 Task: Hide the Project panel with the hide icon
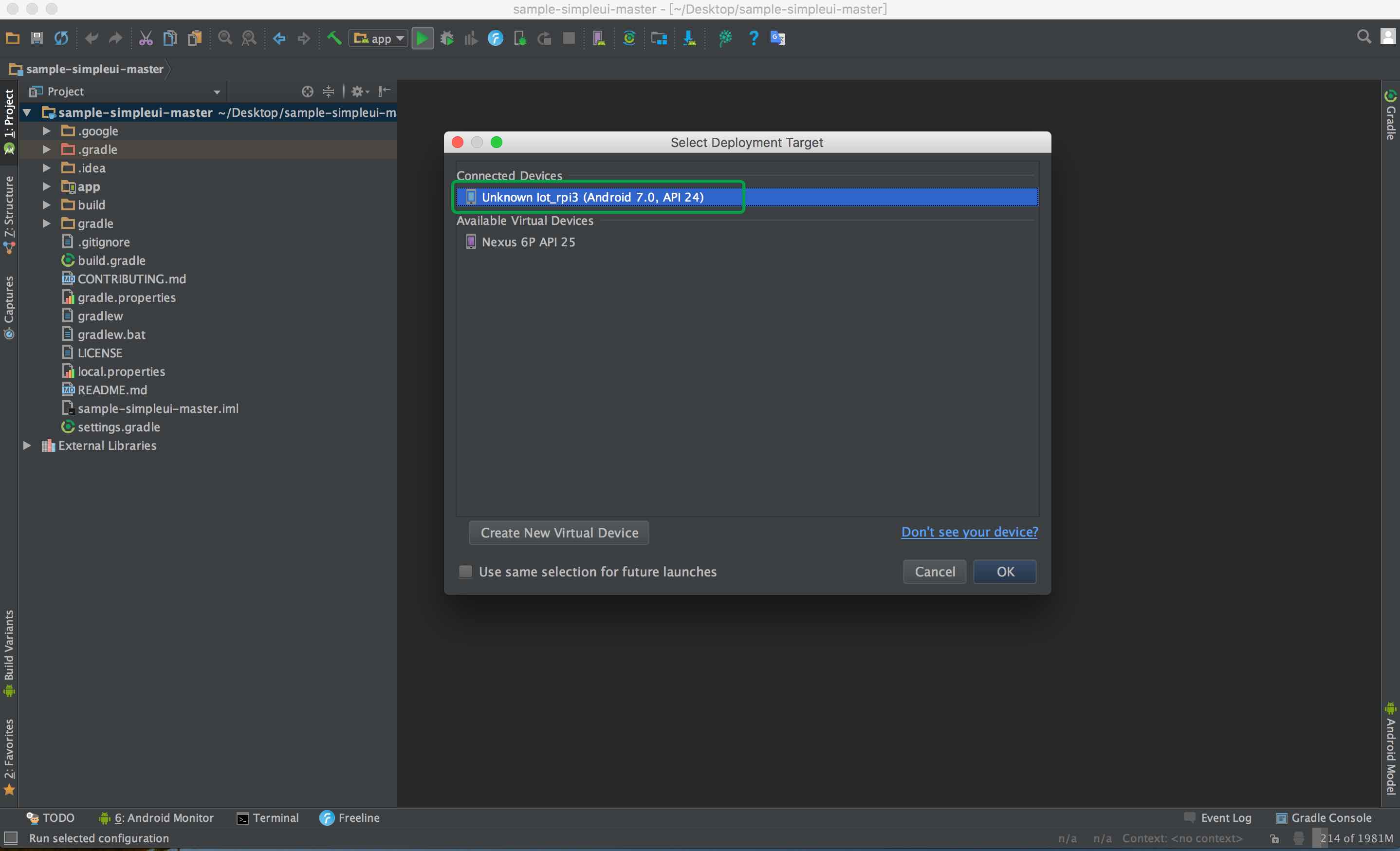(385, 91)
